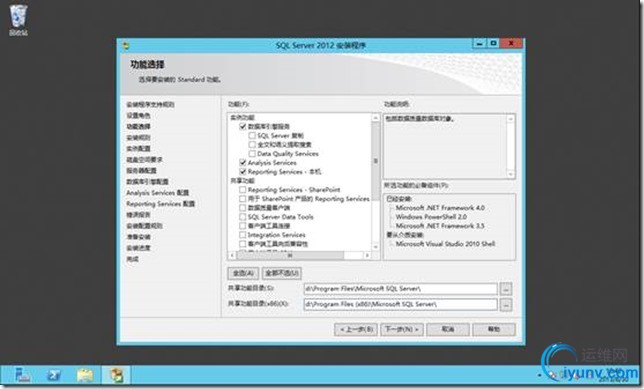Image resolution: width=644 pixels, height=389 pixels.
Task: Browse for the shared feature directory
Action: (506, 289)
